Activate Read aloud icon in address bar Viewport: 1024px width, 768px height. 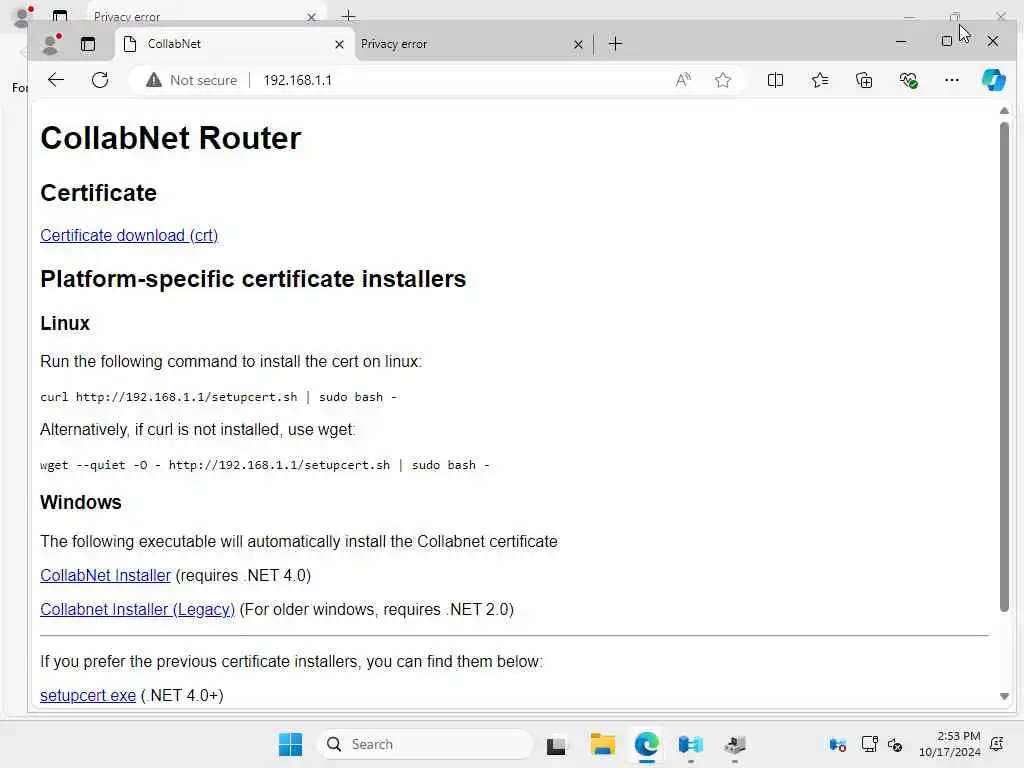pyautogui.click(x=683, y=80)
